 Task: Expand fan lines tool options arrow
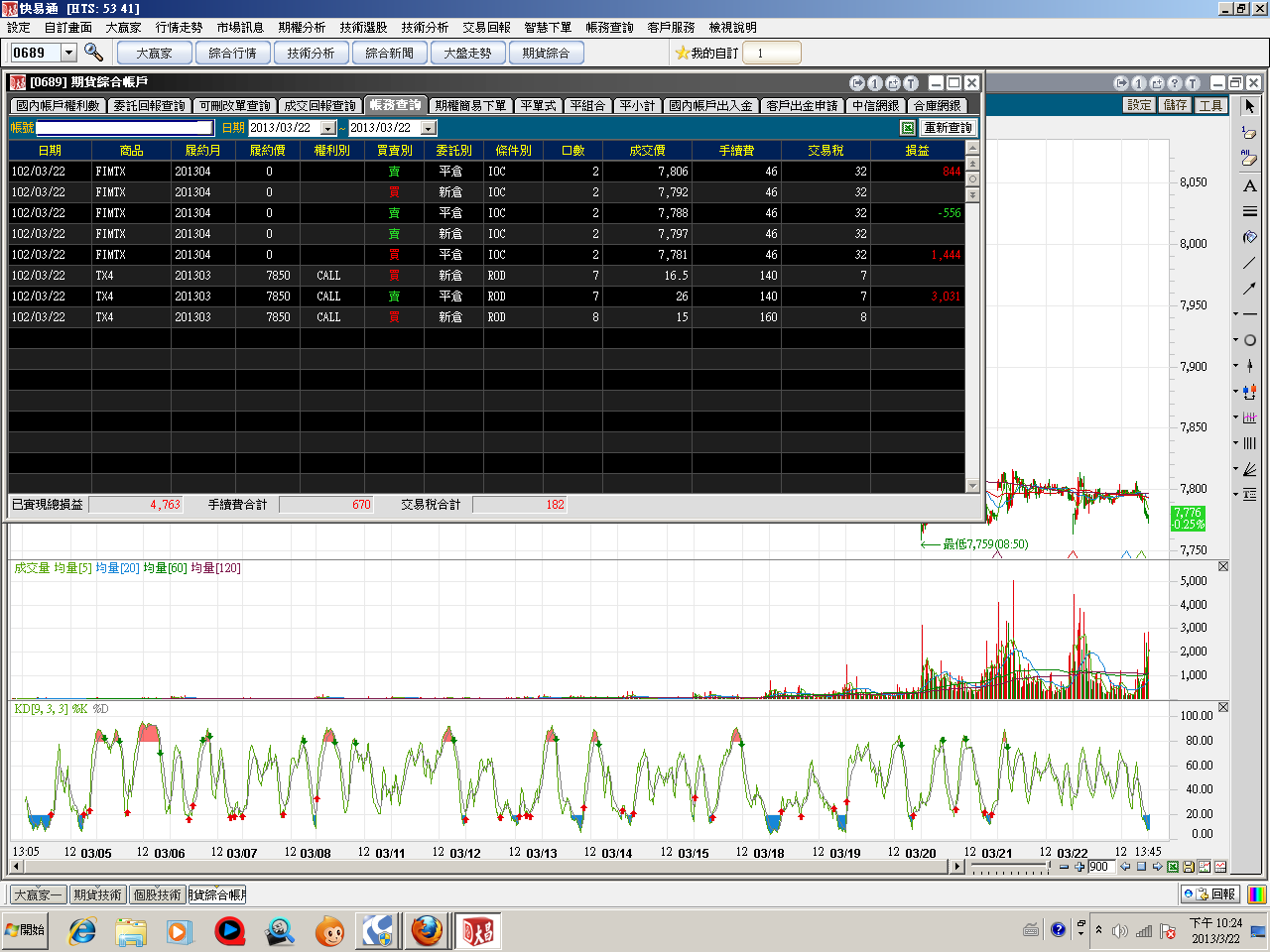tap(1235, 469)
